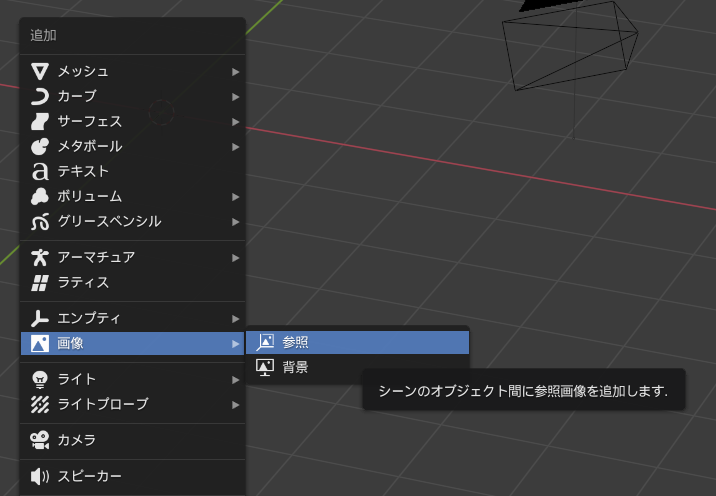Select the camera wireframe in viewport
Screen dimensions: 716x496
coord(569,46)
